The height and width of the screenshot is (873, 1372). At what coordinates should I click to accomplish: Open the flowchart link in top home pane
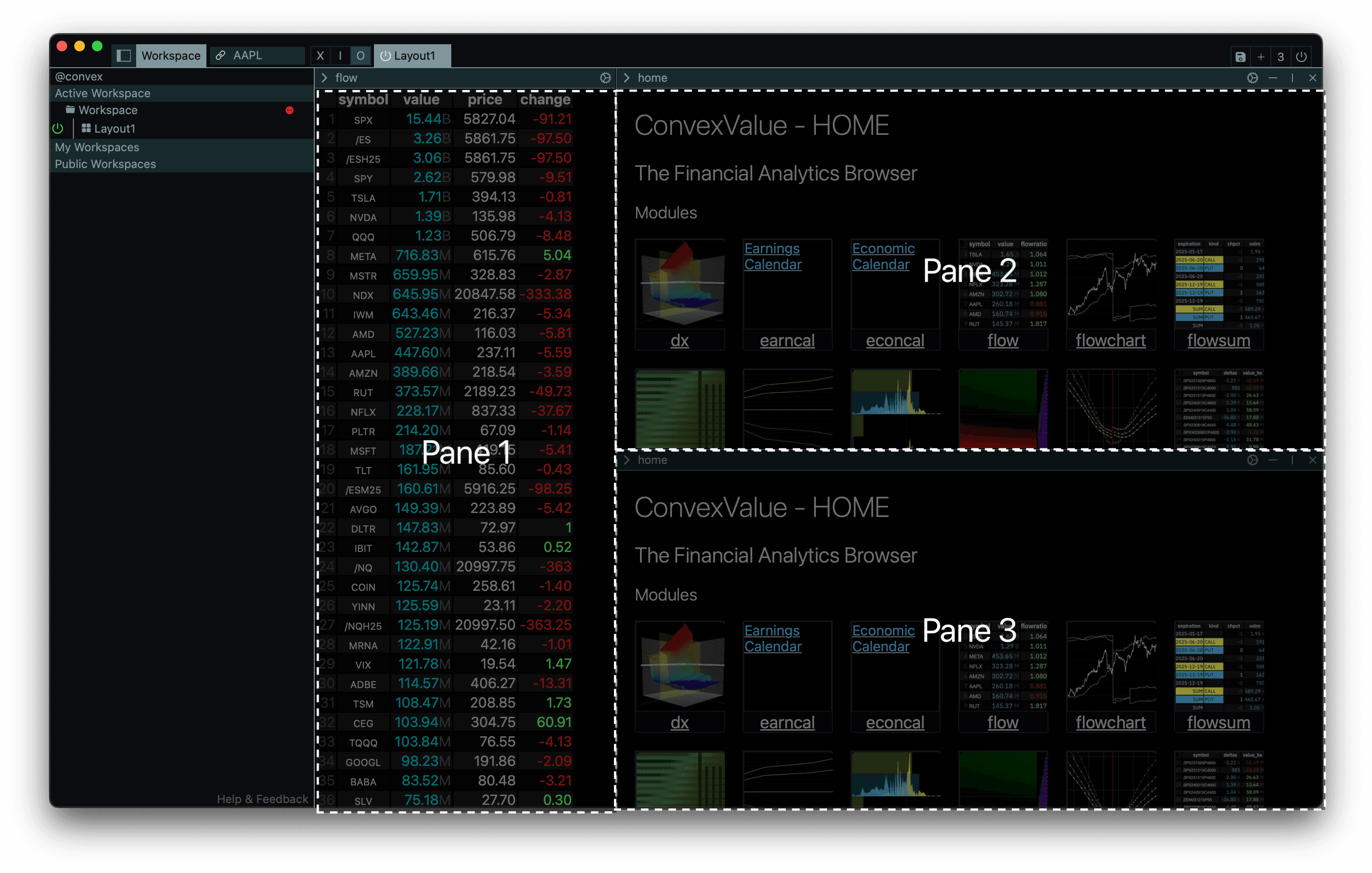1110,341
